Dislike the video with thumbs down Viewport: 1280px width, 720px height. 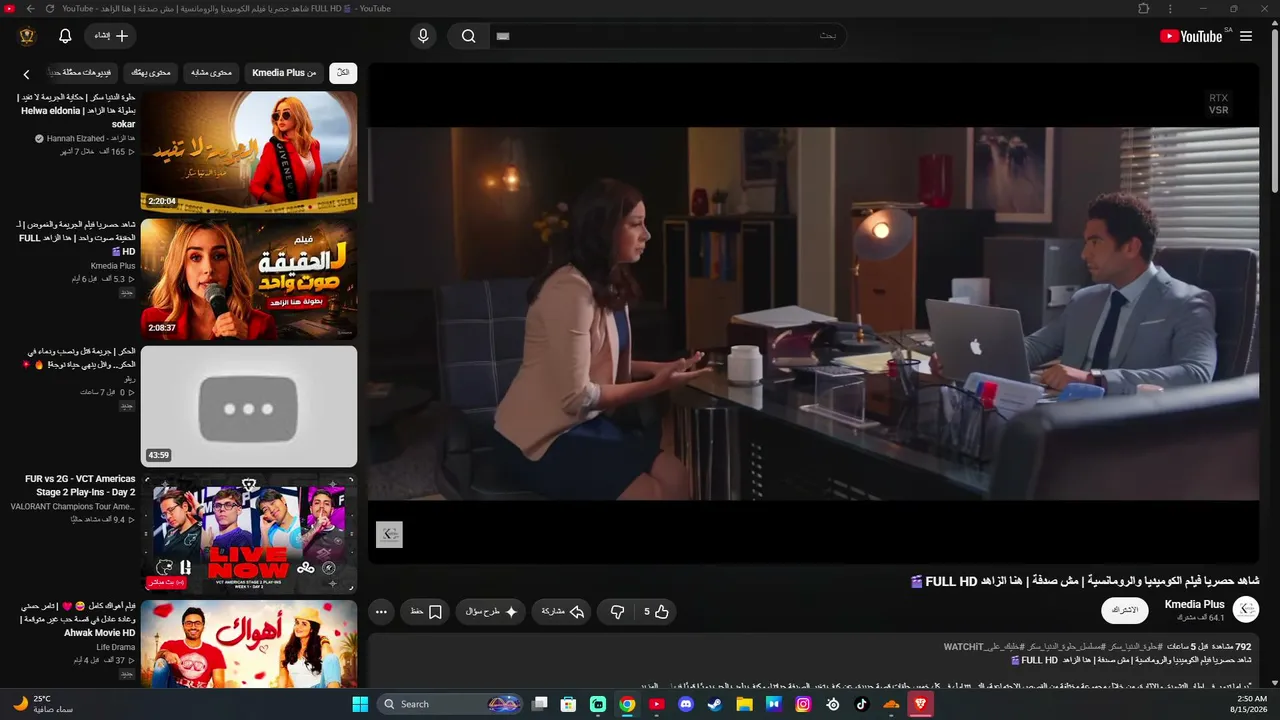click(617, 612)
